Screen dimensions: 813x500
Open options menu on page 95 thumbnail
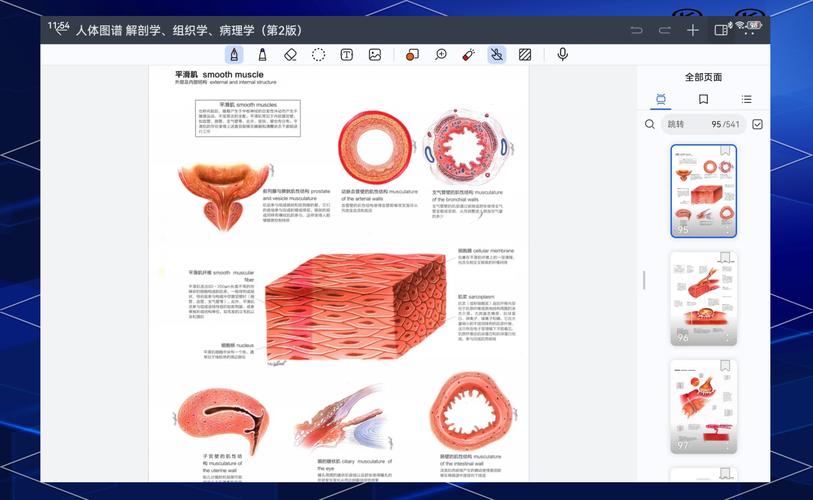click(x=727, y=229)
